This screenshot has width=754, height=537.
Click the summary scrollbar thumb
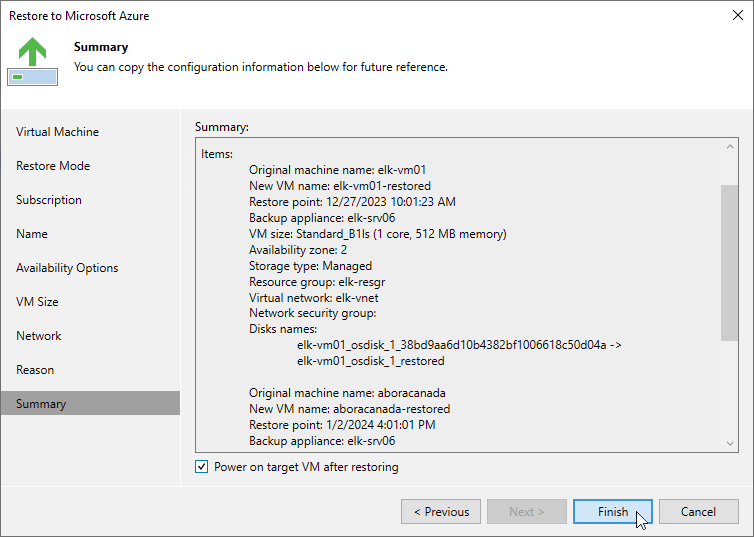point(730,263)
